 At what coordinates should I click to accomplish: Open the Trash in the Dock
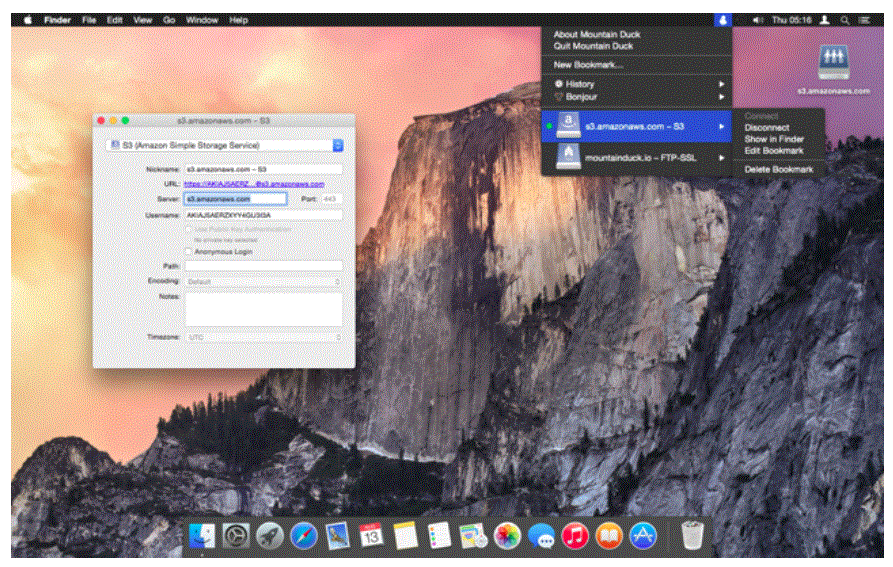(x=692, y=535)
